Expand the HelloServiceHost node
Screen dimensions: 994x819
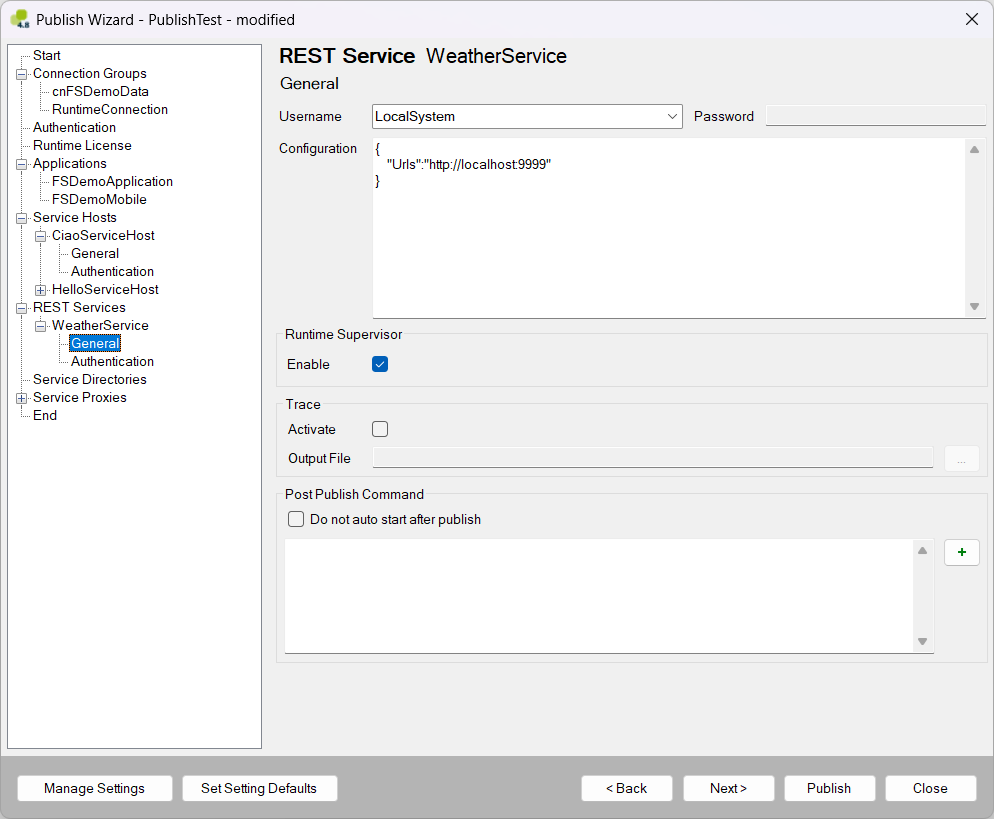pos(41,290)
